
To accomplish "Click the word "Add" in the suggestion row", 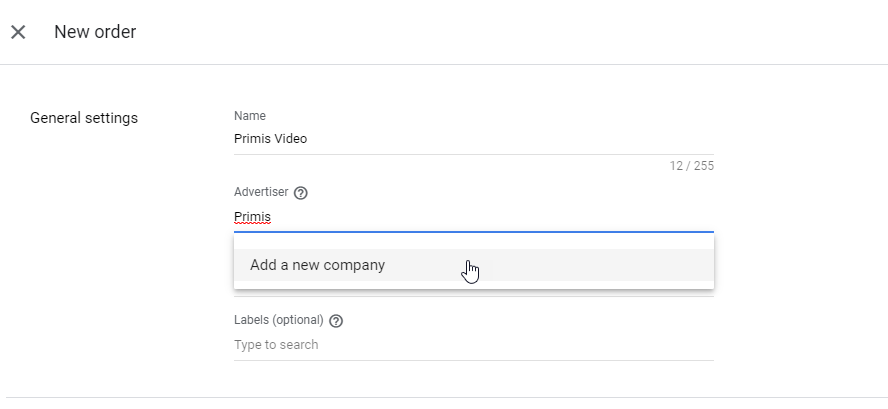I will coord(263,266).
